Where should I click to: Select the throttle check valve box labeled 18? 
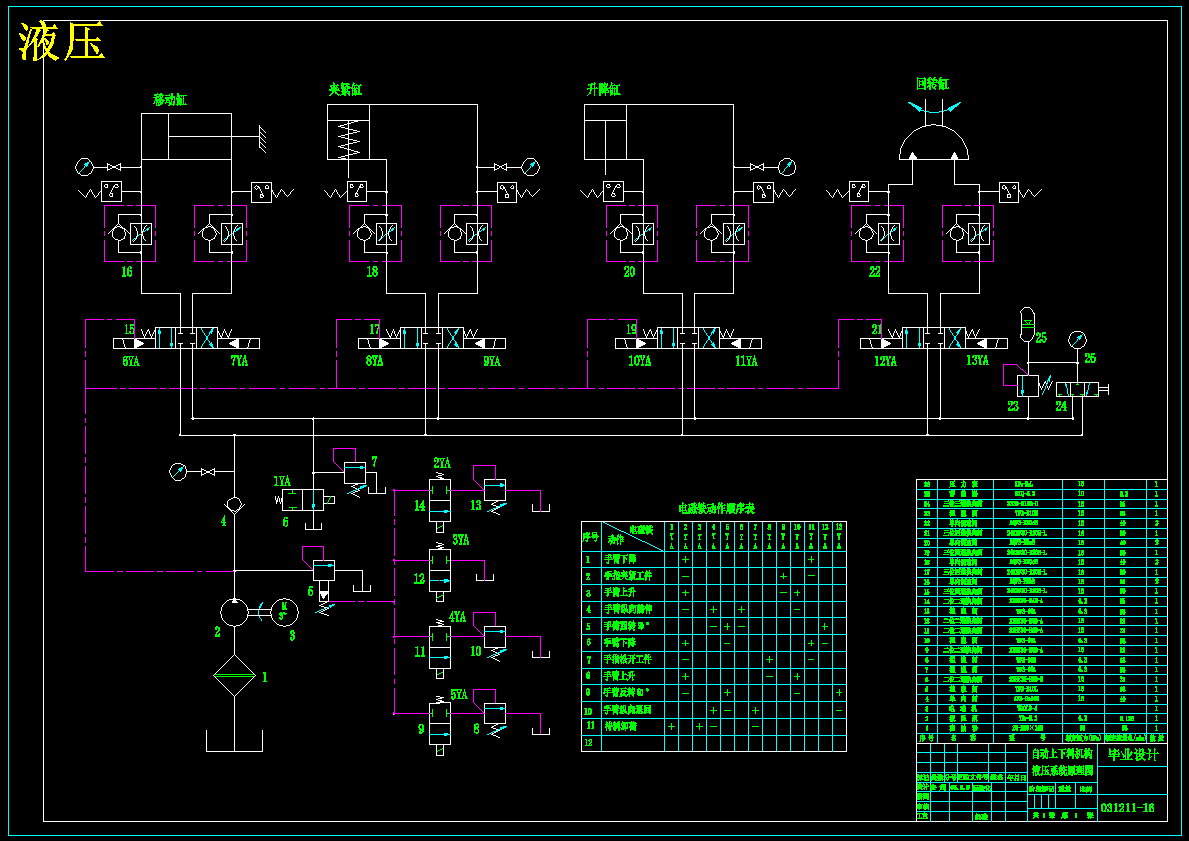point(375,233)
